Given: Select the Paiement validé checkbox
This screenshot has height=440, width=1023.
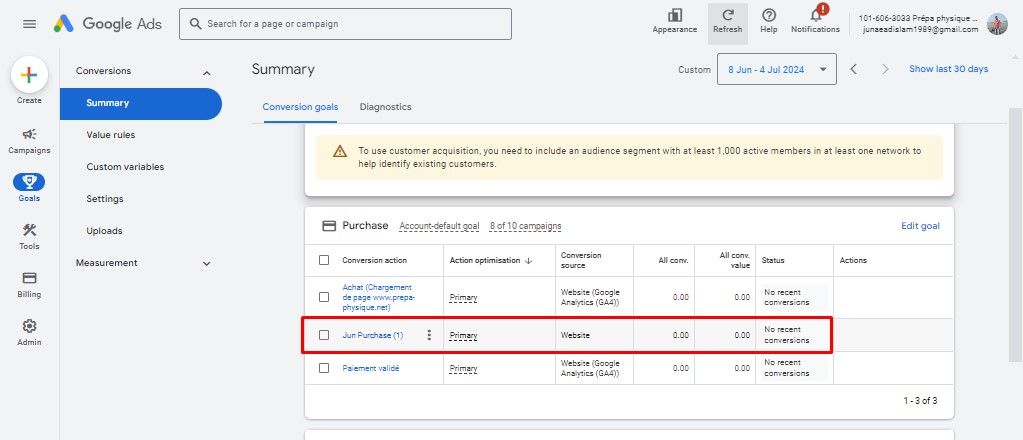Looking at the screenshot, I should 323,368.
